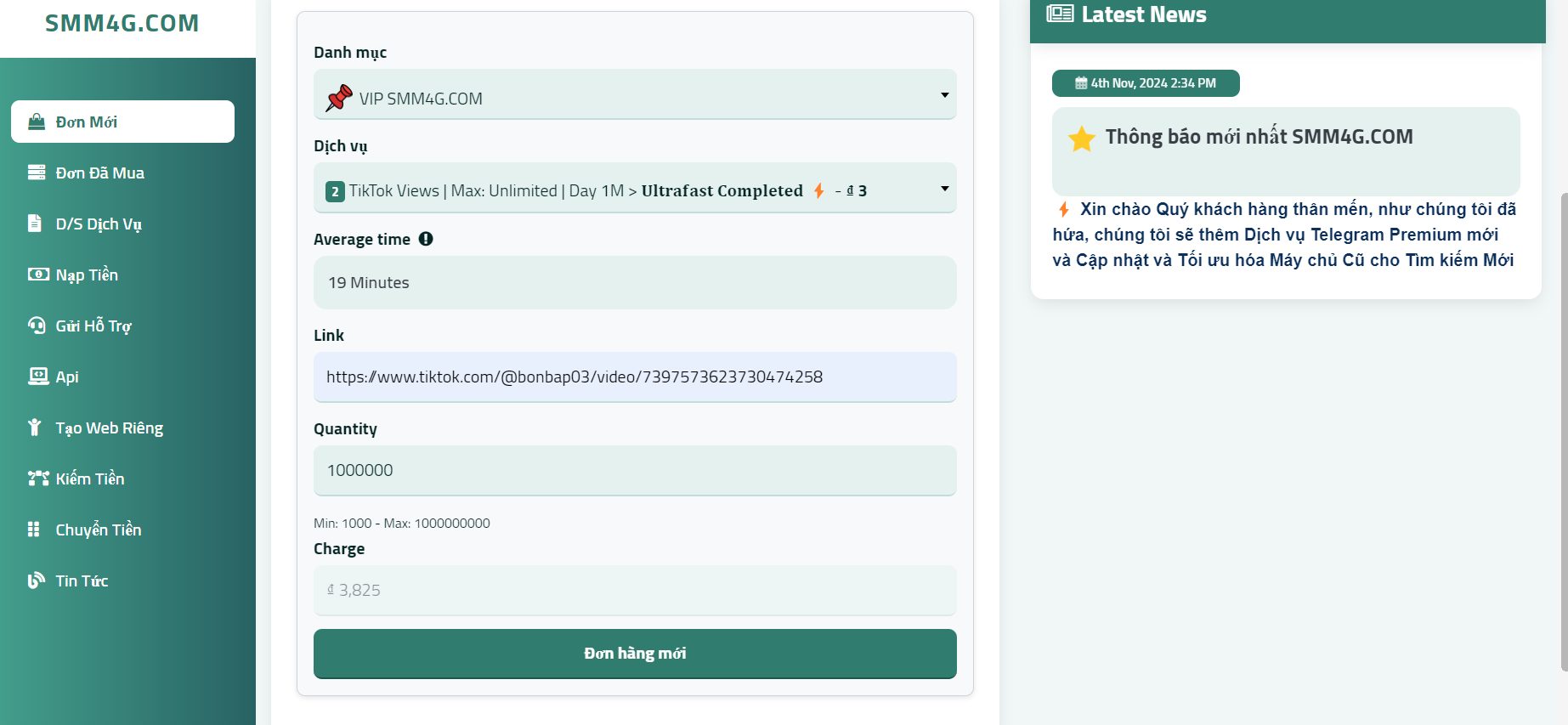
Task: Click the headset icon beside Gửi Hỗ Trợ
Action: [37, 326]
